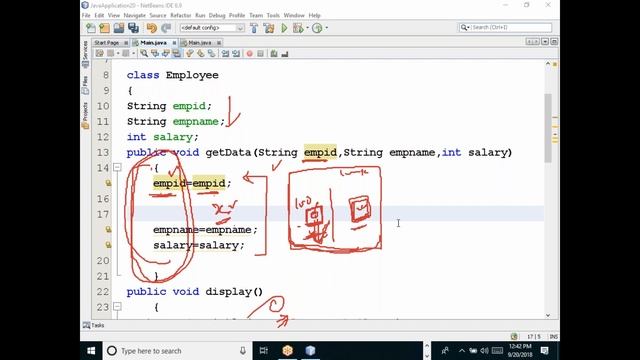Screen dimensions: 640x360
Task: Click the New Project toolbar icon
Action: tap(104, 28)
